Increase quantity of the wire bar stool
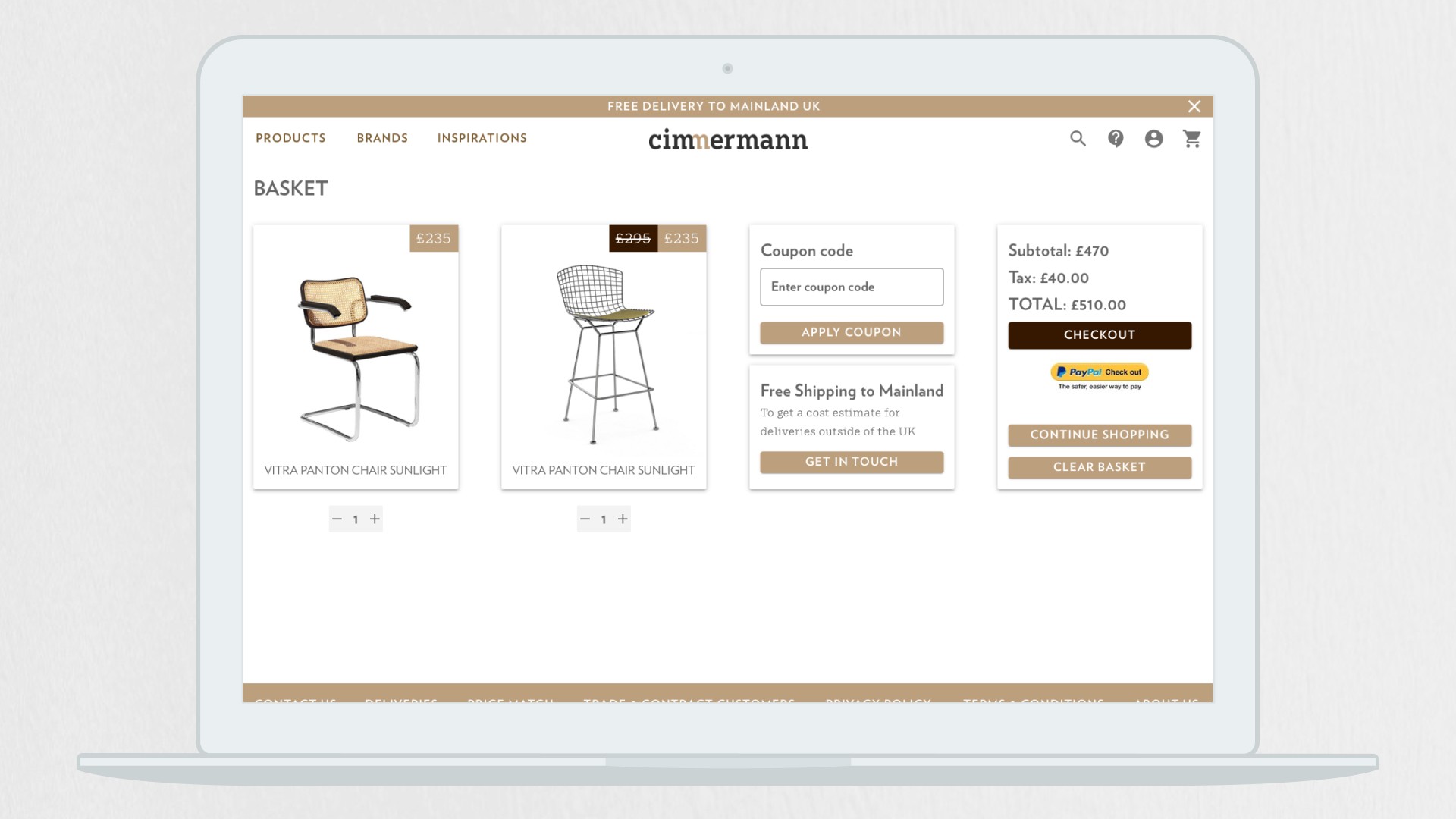Image resolution: width=1456 pixels, height=819 pixels. (623, 519)
